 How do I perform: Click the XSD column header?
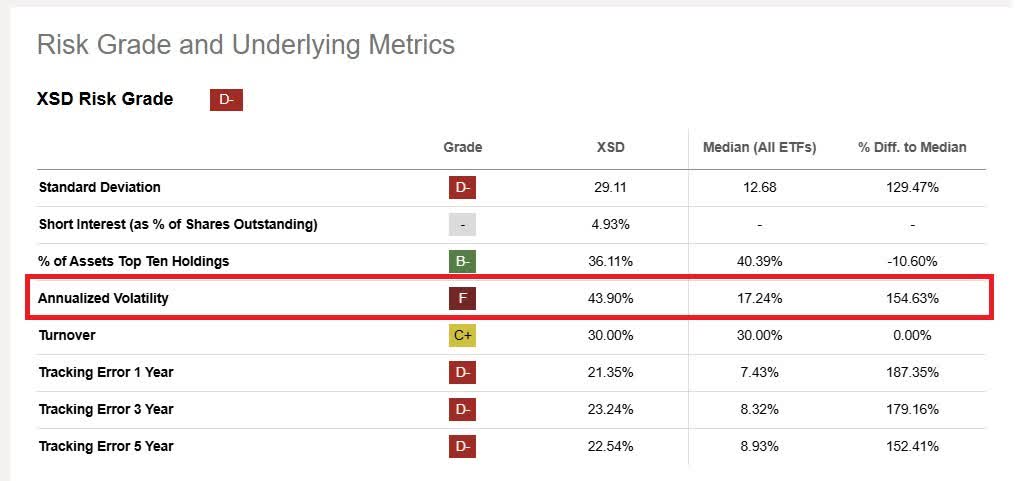610,147
